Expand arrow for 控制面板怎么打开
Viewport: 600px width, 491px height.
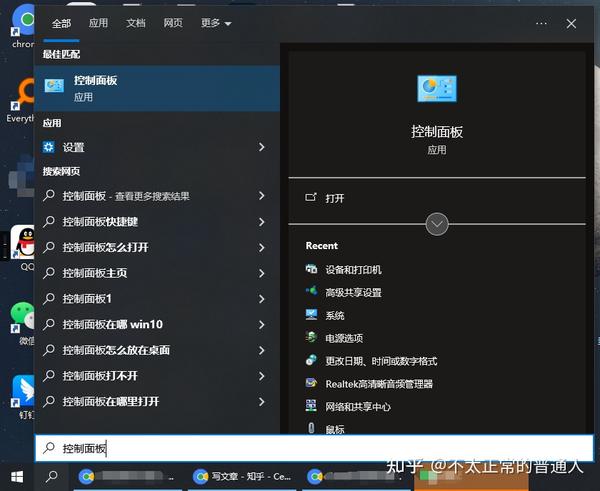(261, 247)
